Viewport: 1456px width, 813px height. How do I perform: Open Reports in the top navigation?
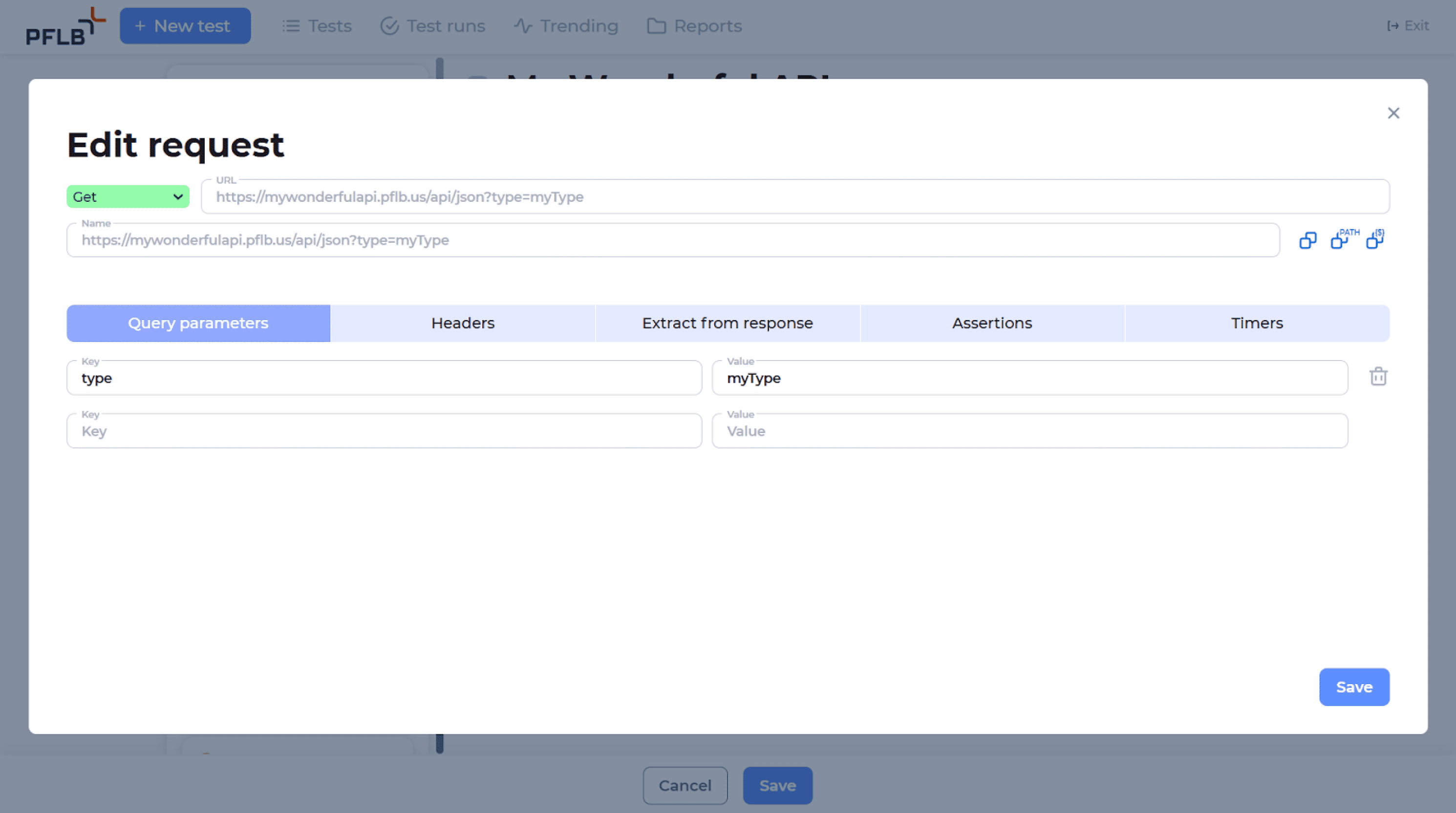tap(695, 26)
